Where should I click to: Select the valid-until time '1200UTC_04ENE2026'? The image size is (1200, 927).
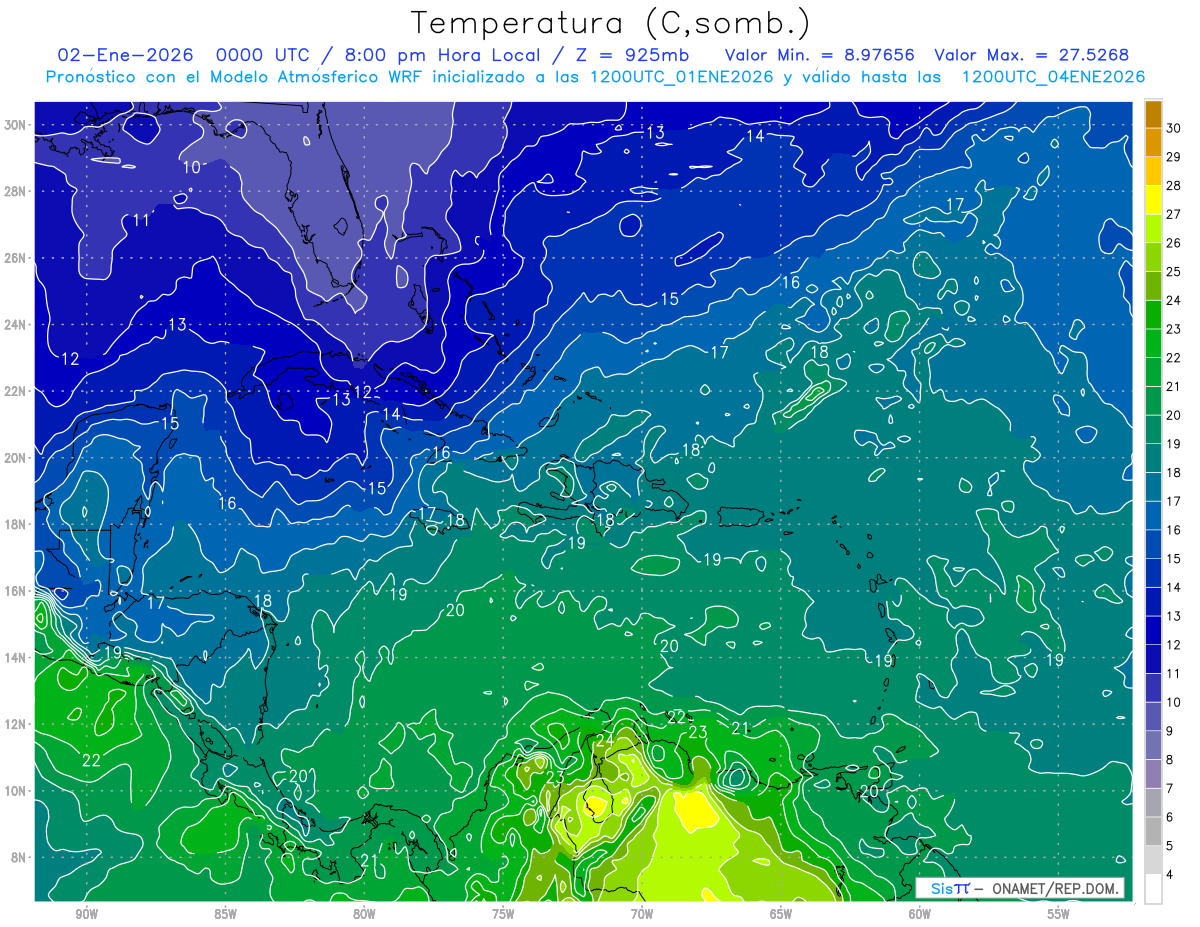click(1053, 77)
